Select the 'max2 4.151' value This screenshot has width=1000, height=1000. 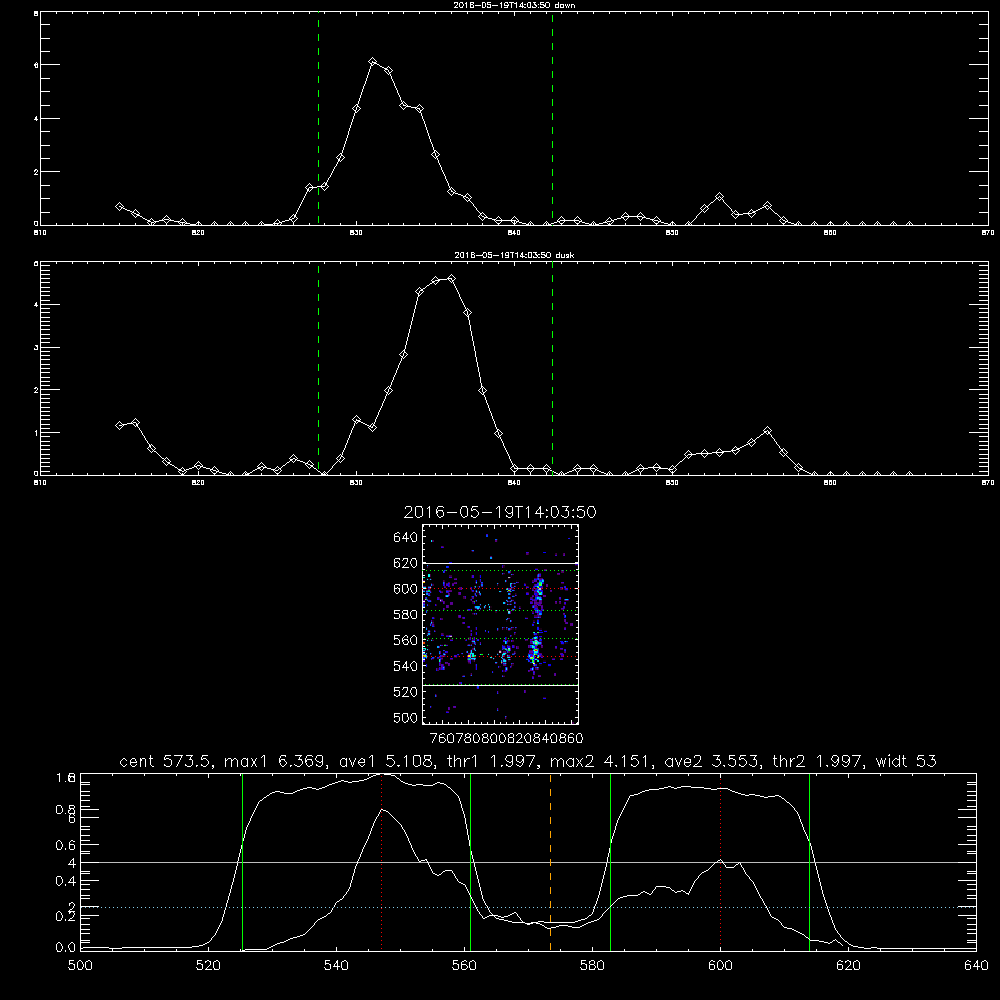pyautogui.click(x=601, y=761)
